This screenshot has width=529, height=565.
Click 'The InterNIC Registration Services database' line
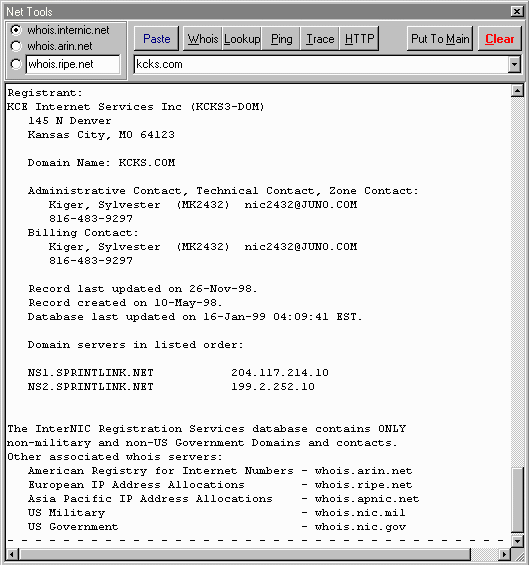(206, 429)
